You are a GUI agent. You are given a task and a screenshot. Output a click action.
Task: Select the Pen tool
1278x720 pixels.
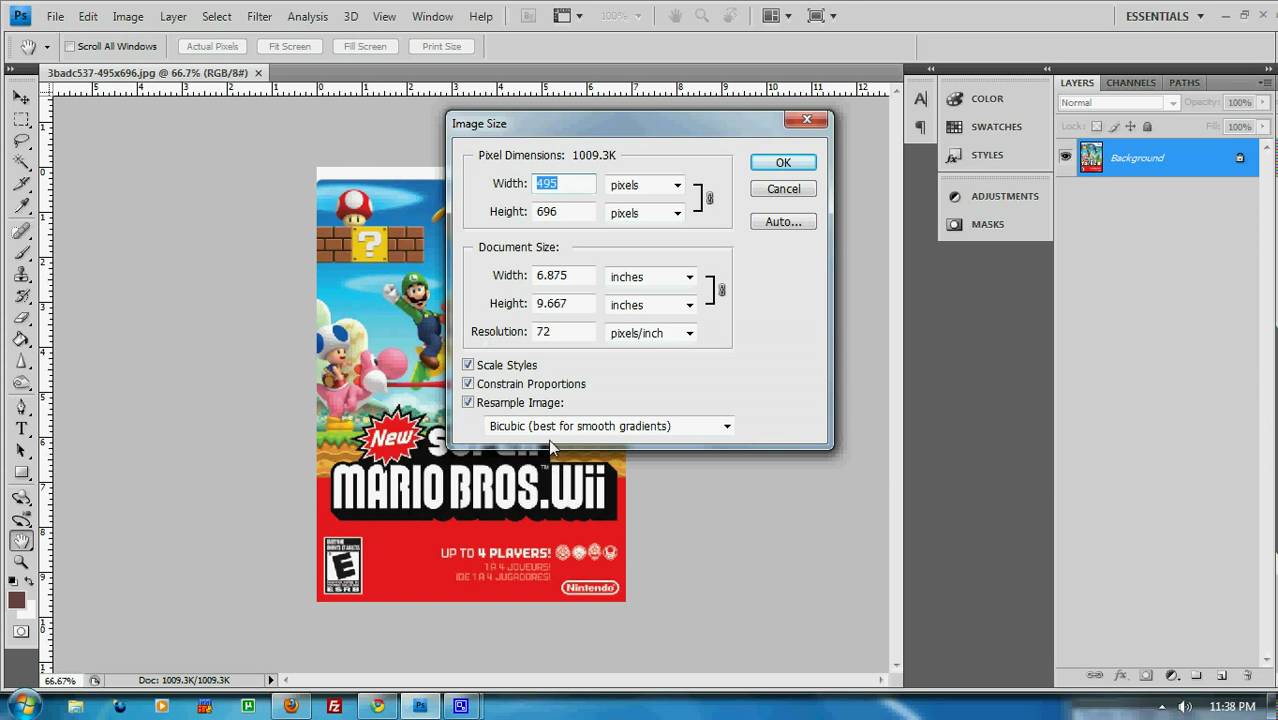(x=21, y=407)
